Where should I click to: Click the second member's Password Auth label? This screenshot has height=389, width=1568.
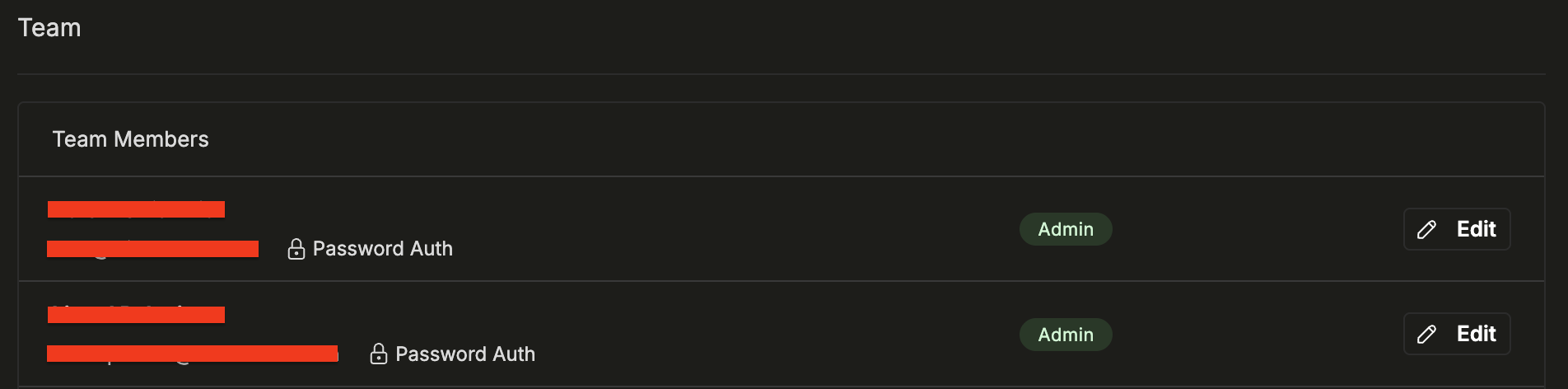(465, 354)
